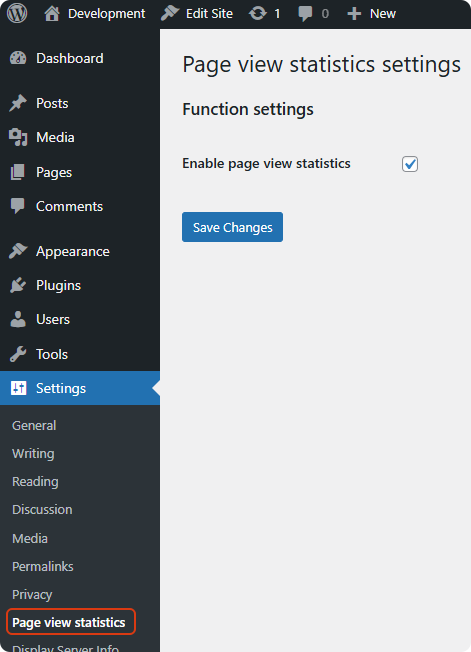Select the Settings menu item
This screenshot has height=652, width=471.
[80, 388]
